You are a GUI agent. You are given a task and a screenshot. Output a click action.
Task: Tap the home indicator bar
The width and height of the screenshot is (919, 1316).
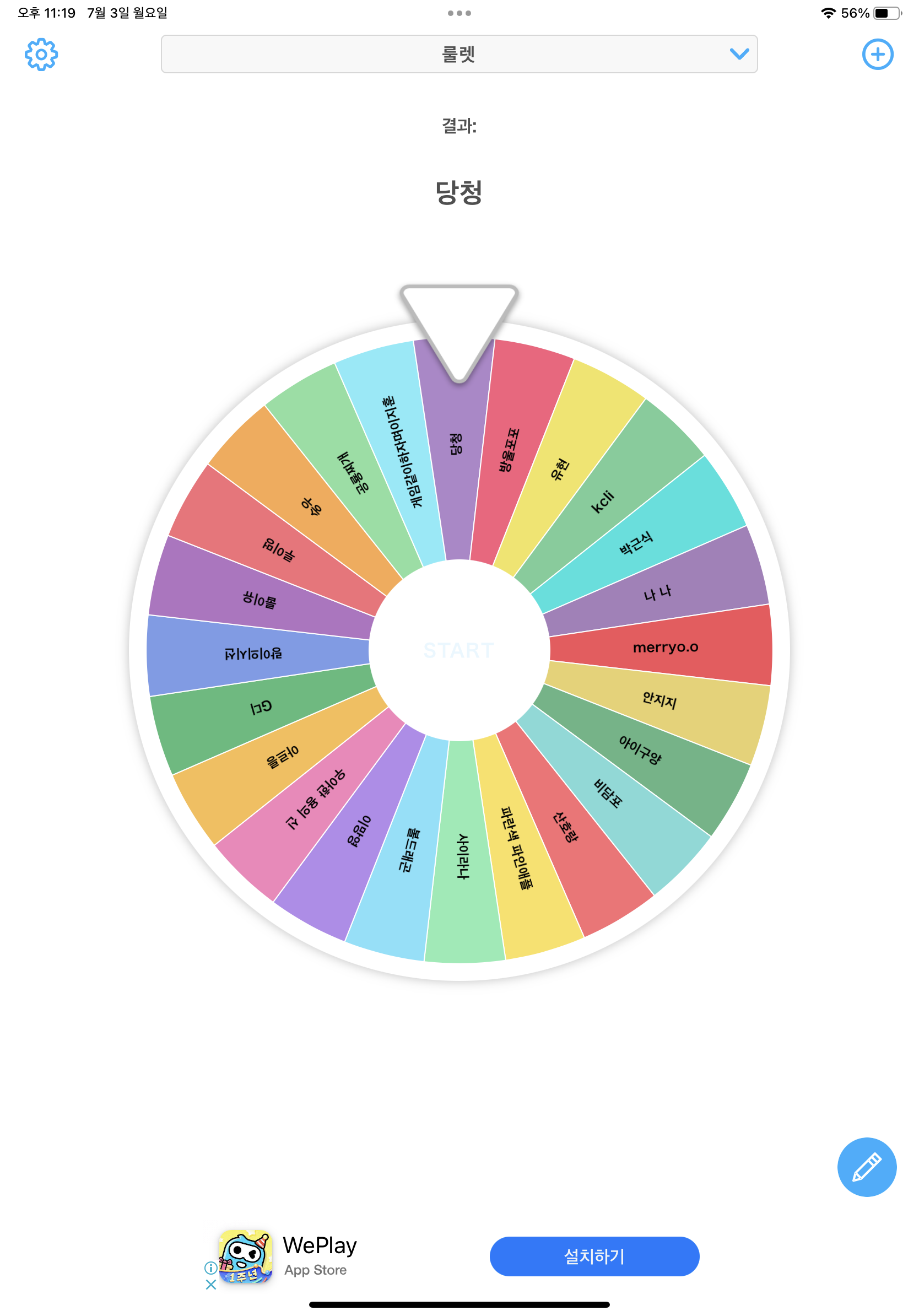pyautogui.click(x=459, y=1304)
